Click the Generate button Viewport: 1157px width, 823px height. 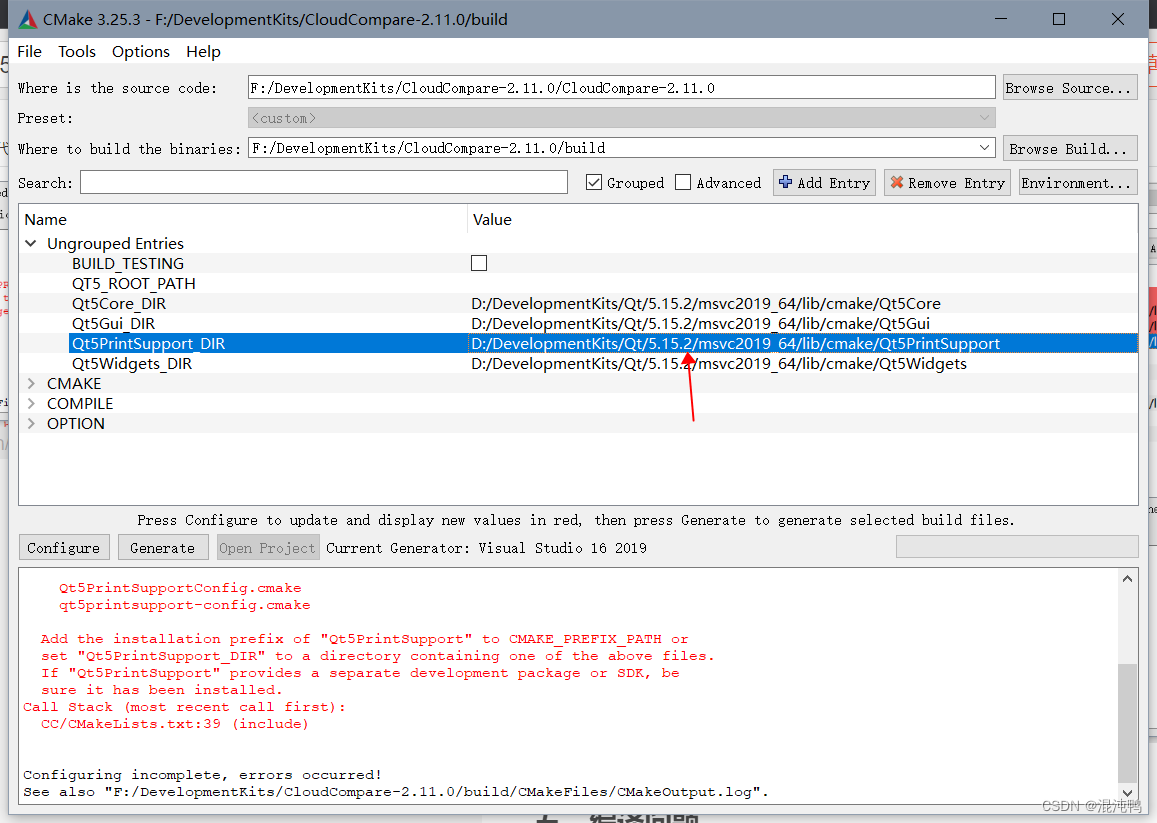coord(162,548)
